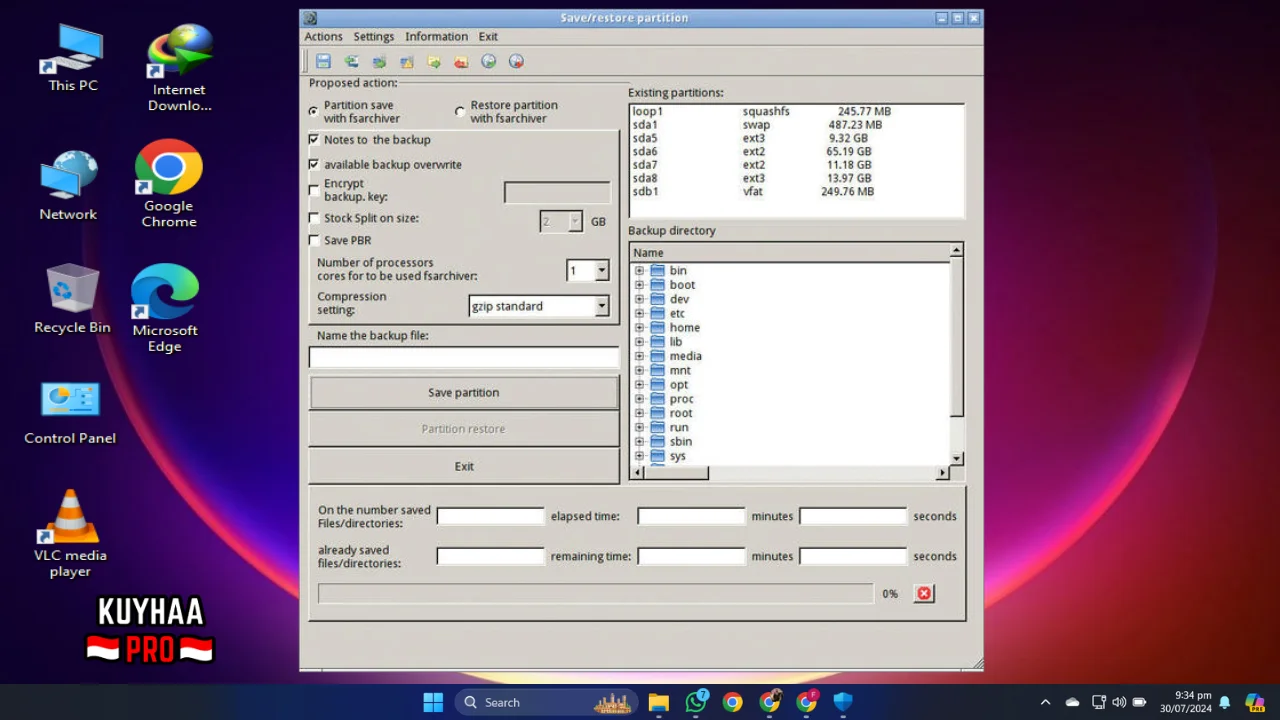Enable the Save PBR checkbox
Image resolution: width=1280 pixels, height=720 pixels.
pyautogui.click(x=314, y=240)
